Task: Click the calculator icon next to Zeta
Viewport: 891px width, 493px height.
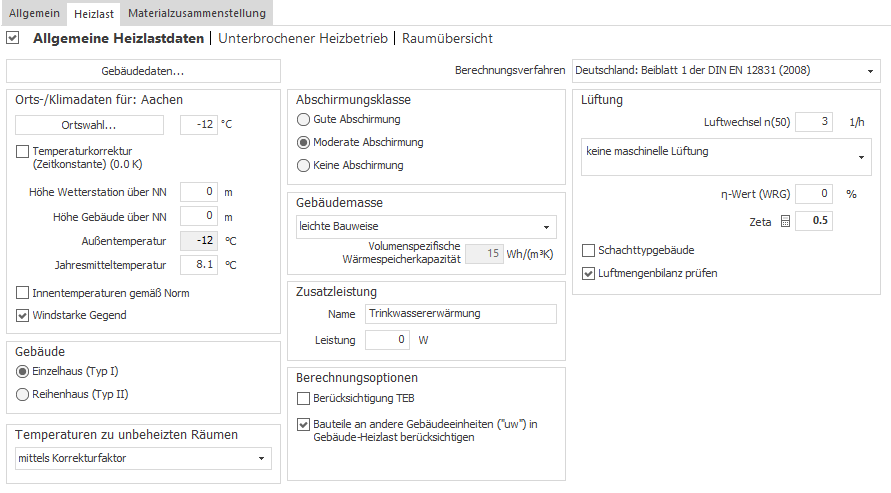Action: coord(785,222)
